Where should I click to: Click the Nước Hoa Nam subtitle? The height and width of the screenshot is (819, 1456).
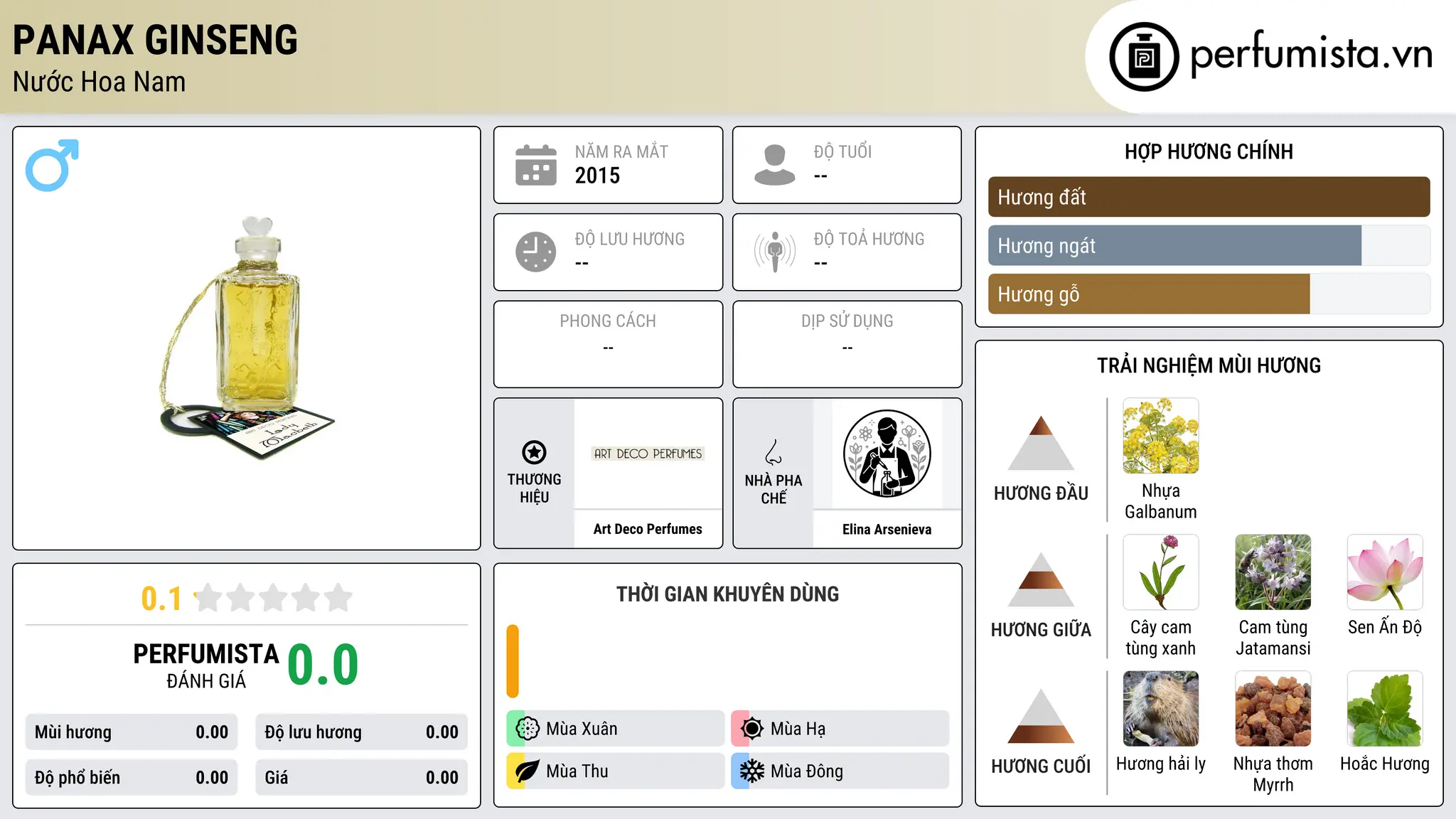(99, 82)
